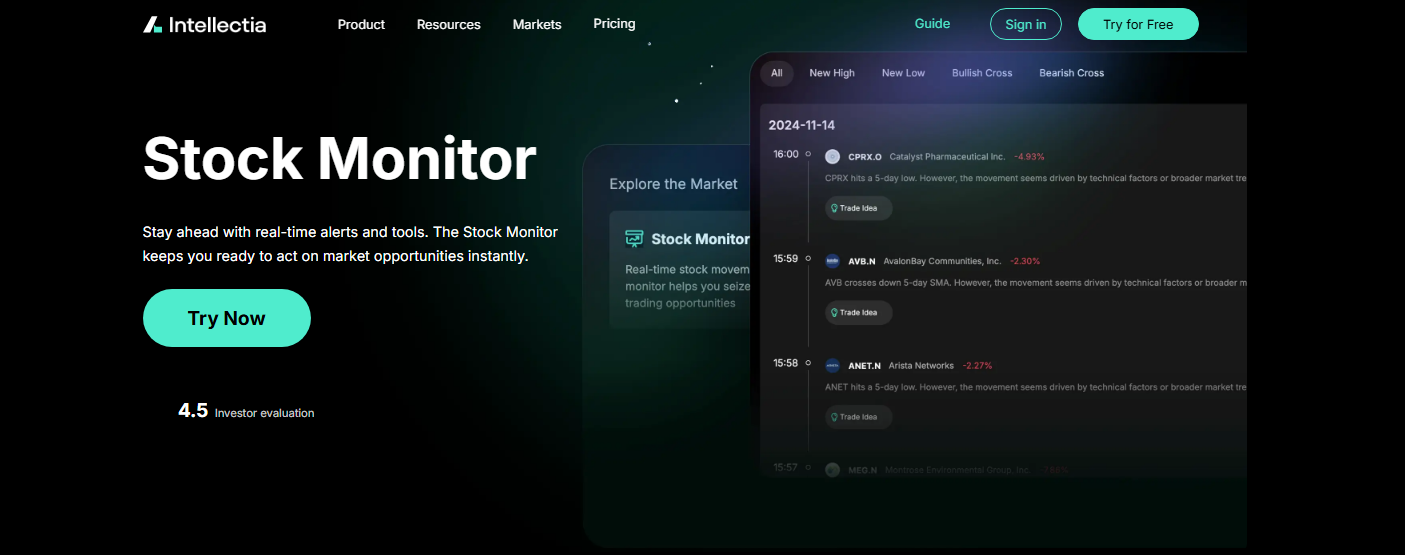Viewport: 1405px width, 555px height.
Task: Click the AVB.N ticker symbol
Action: [x=861, y=261]
